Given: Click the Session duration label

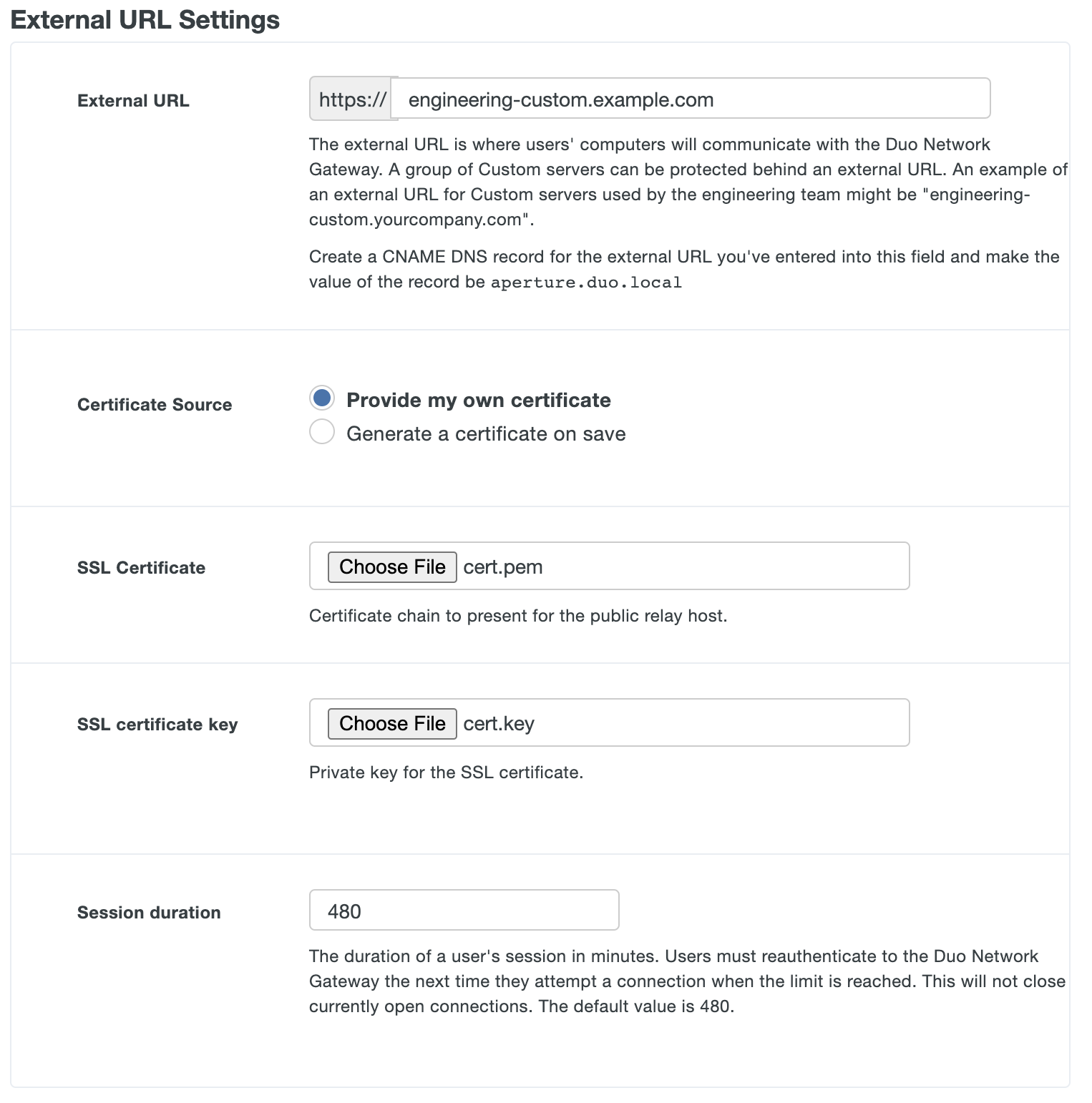Looking at the screenshot, I should tap(149, 912).
